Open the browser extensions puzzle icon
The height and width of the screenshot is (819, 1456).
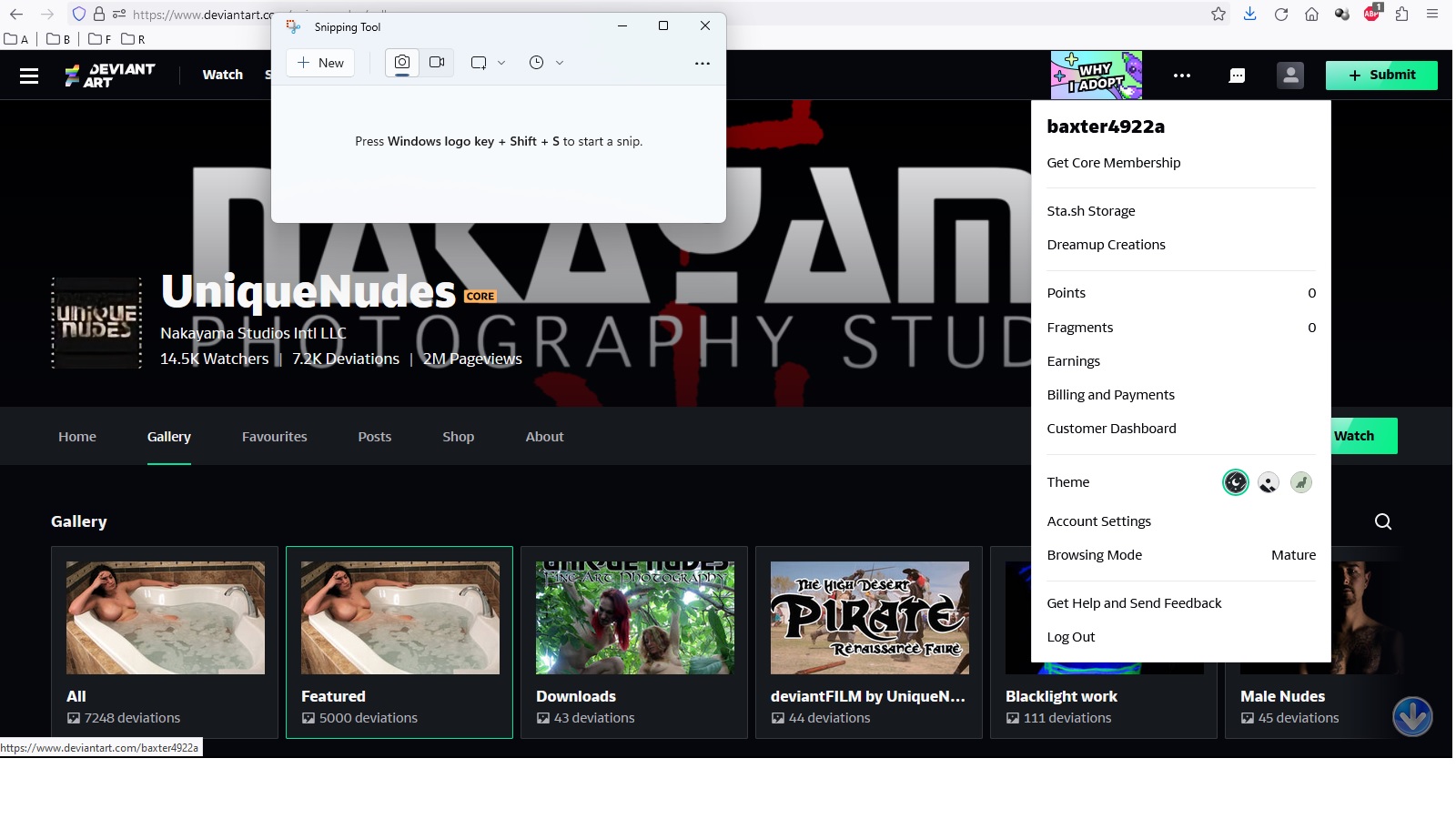tap(1401, 14)
